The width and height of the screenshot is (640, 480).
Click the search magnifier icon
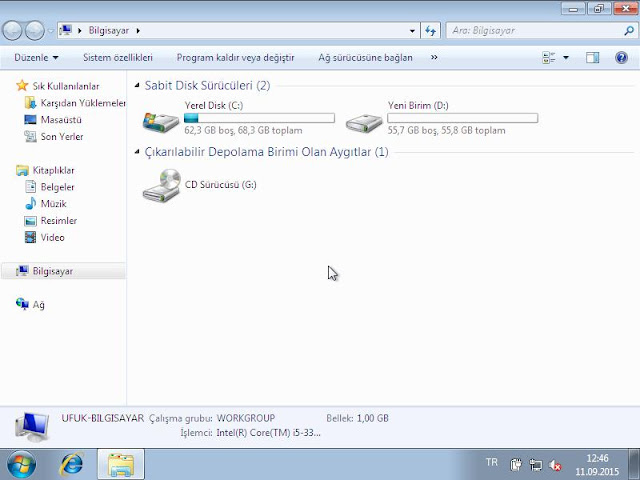point(629,30)
